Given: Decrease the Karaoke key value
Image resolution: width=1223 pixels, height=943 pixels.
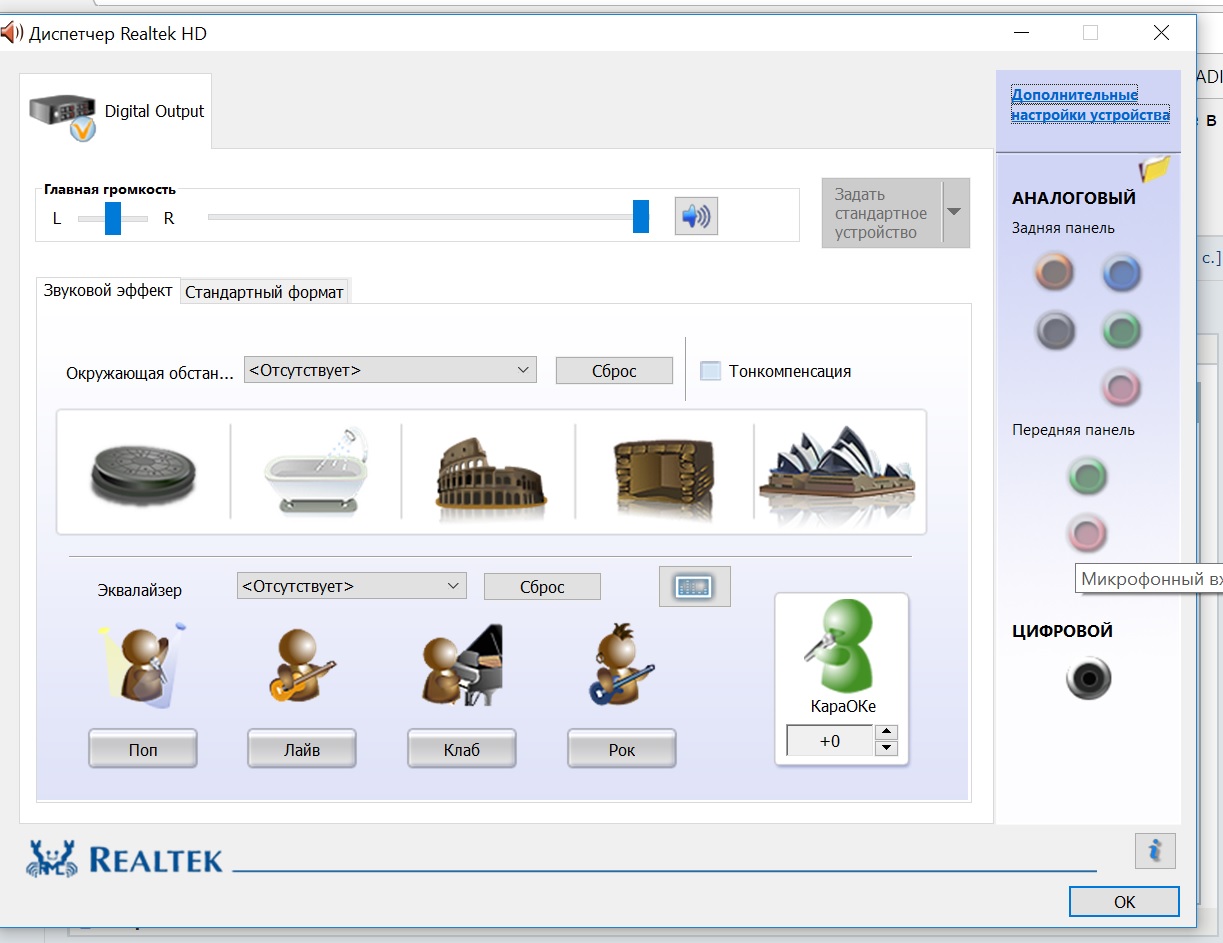Looking at the screenshot, I should click(886, 748).
